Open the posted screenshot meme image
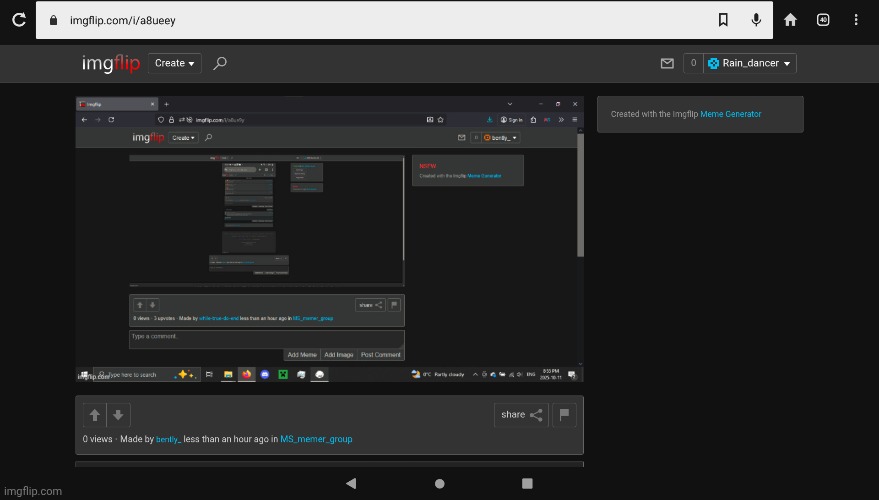Viewport: 879px width, 500px height. [329, 239]
